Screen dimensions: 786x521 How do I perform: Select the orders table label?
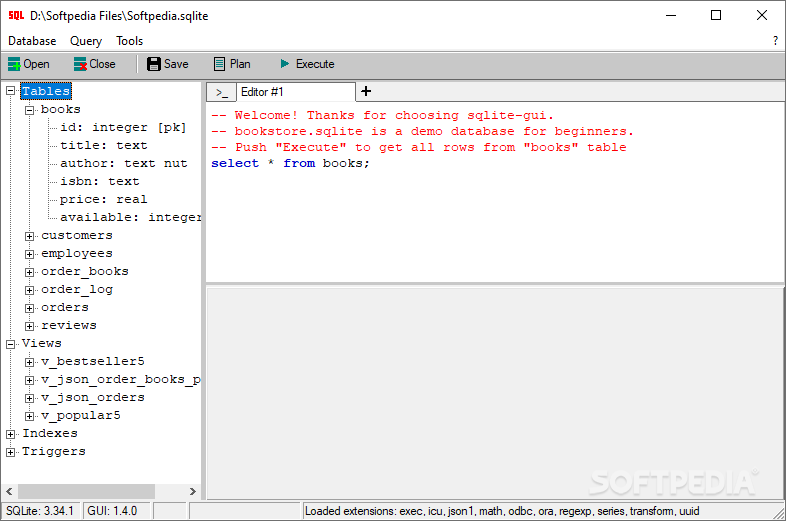(65, 307)
